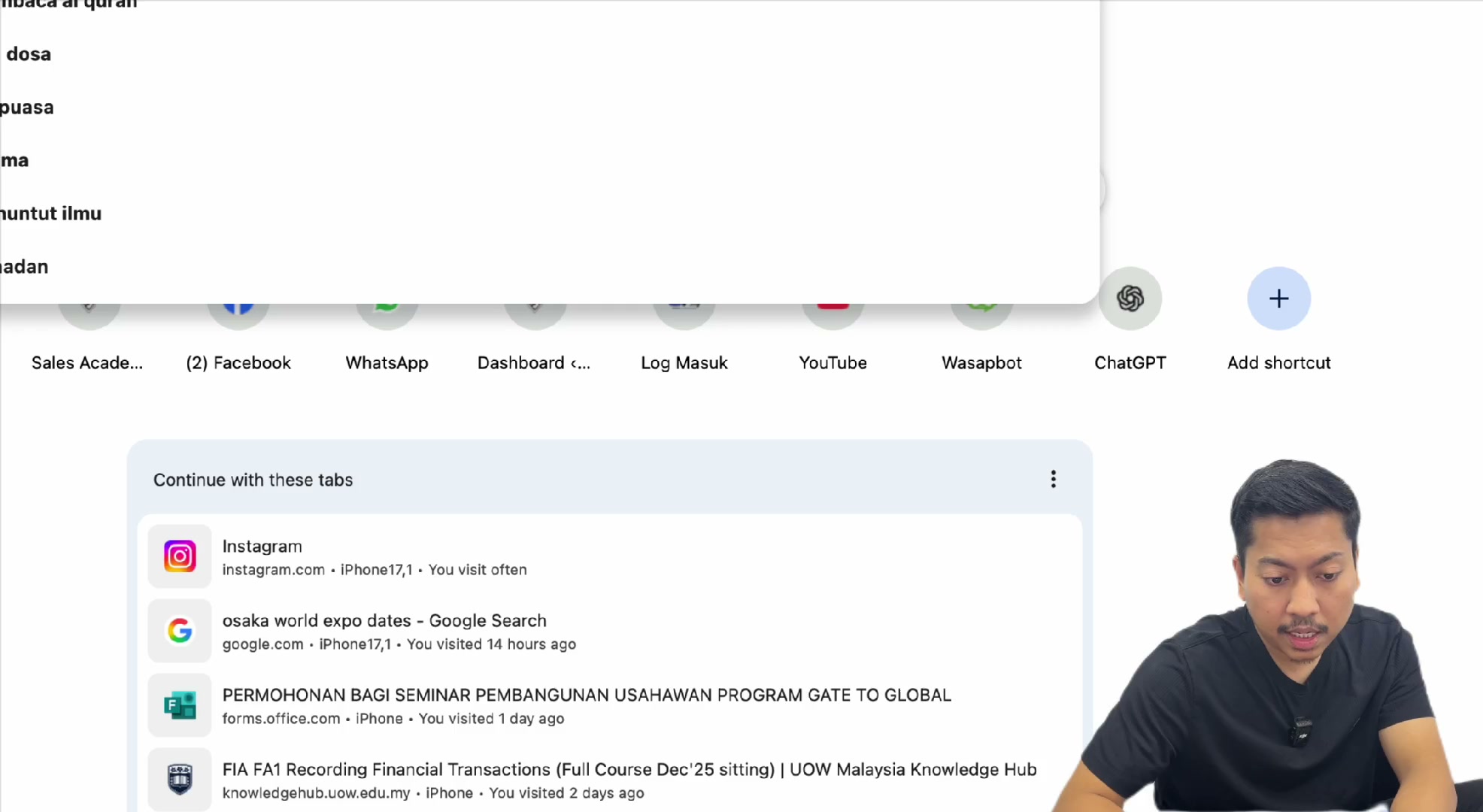The image size is (1483, 812).
Task: Click the Microsoft Forms icon for PERMOHONAN entry
Action: coord(180,705)
